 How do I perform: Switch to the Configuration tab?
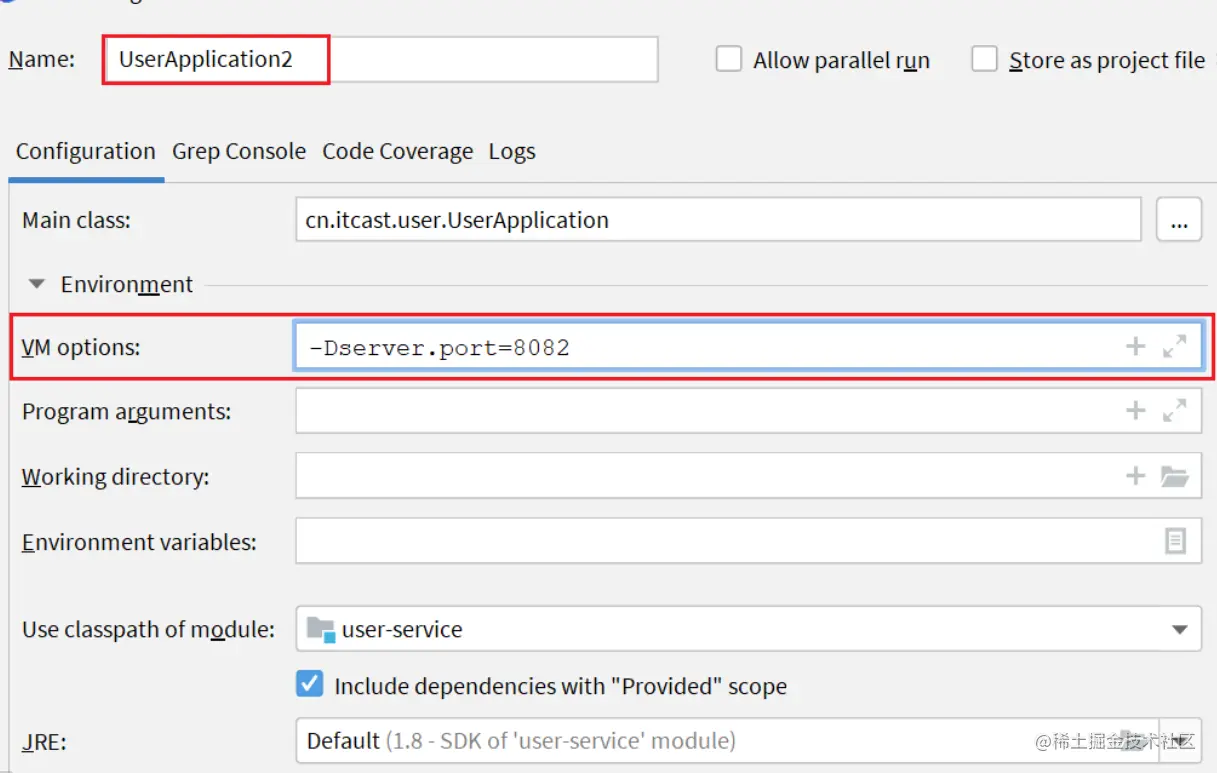tap(86, 152)
